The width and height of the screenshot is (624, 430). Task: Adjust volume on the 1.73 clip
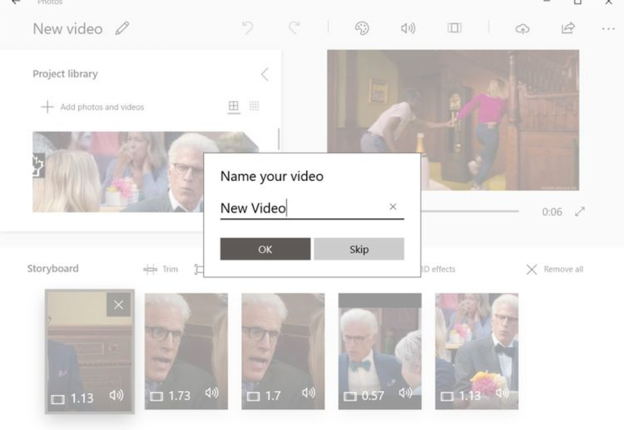[212, 393]
